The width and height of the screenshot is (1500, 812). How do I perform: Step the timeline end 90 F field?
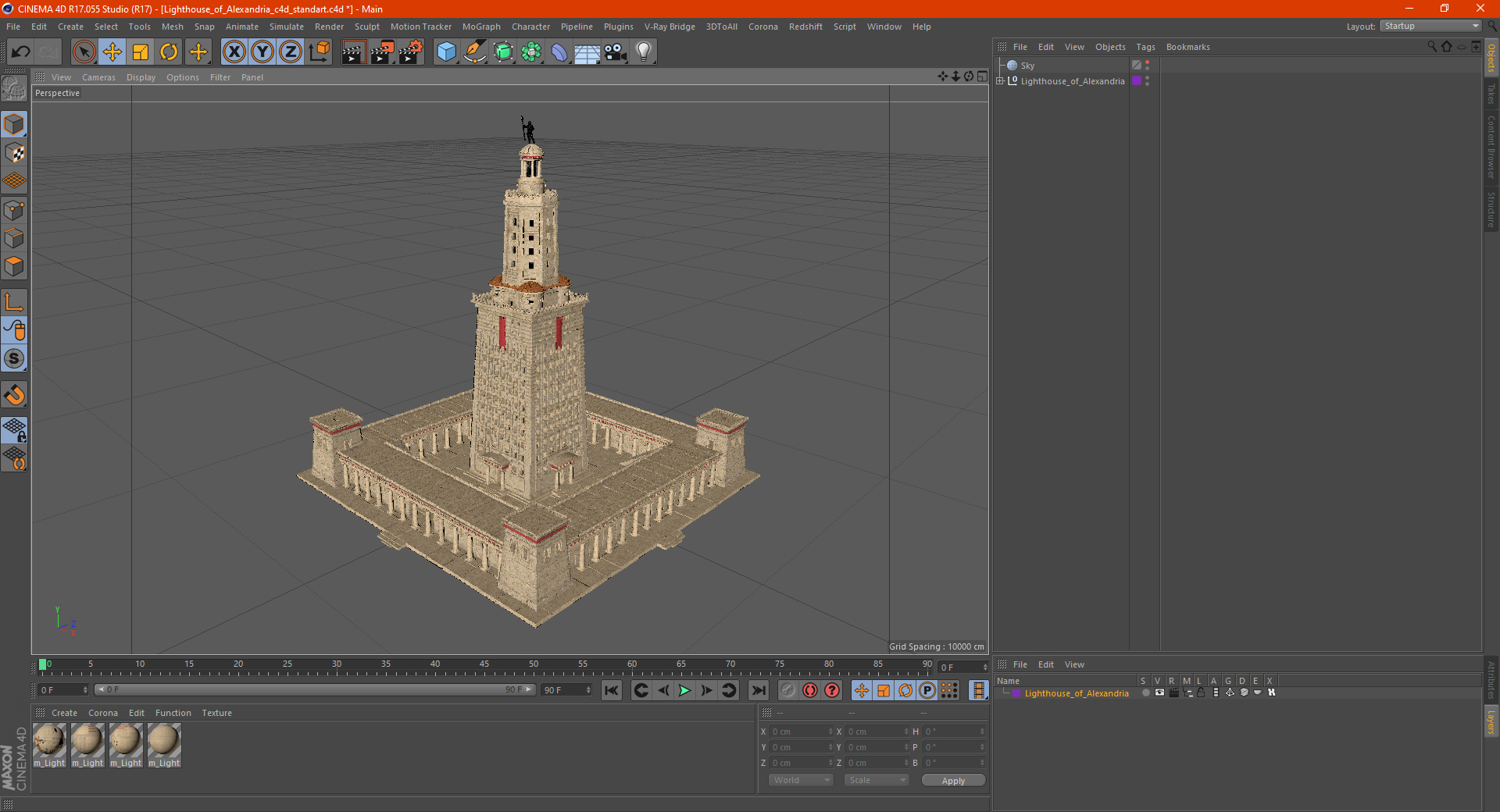pyautogui.click(x=567, y=690)
